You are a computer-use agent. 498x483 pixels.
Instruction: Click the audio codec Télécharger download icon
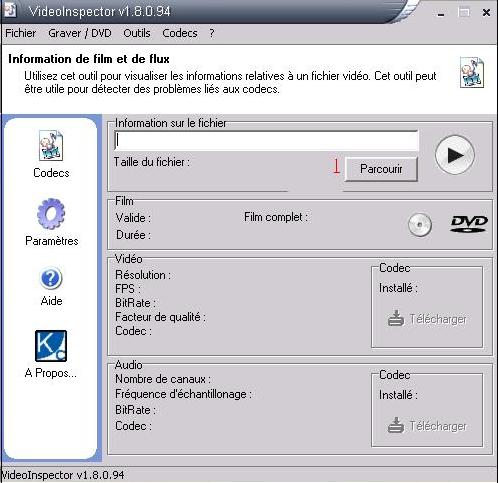pyautogui.click(x=396, y=425)
